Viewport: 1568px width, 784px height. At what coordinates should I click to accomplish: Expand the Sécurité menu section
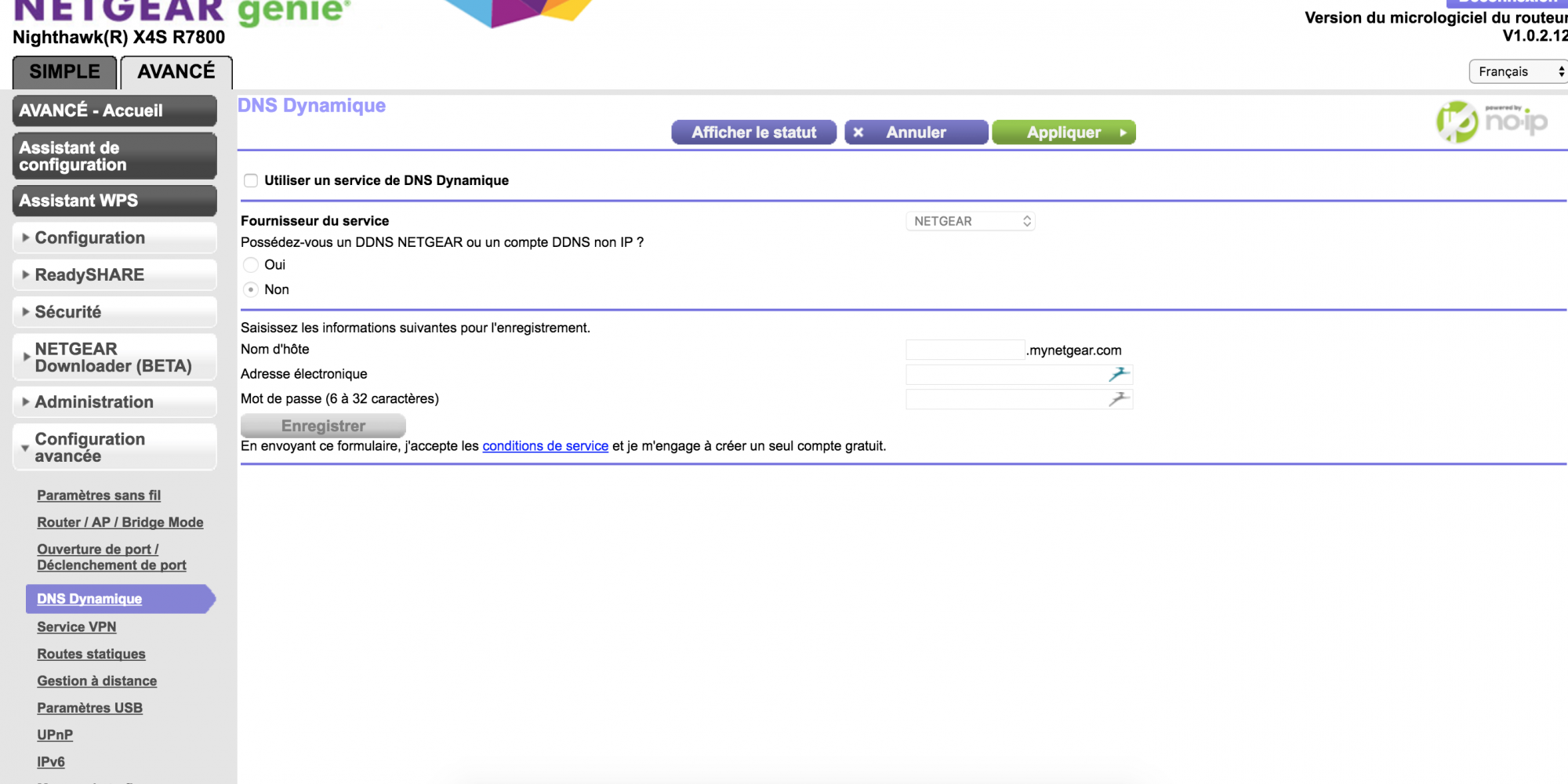click(114, 312)
